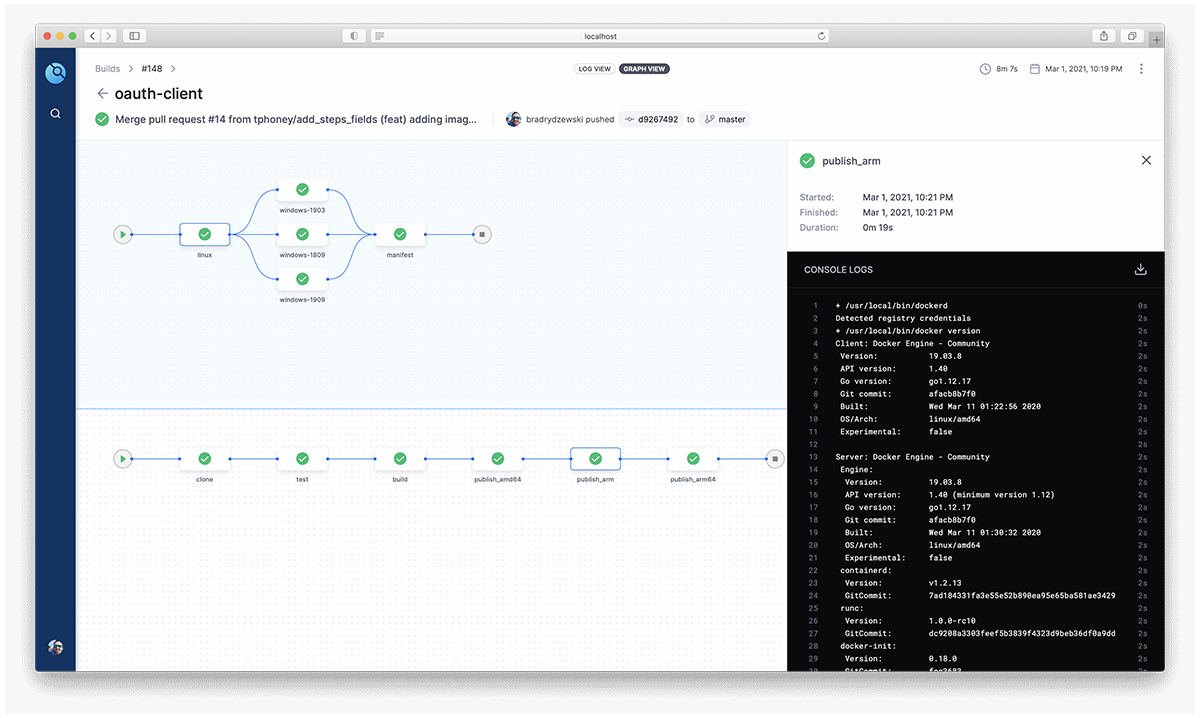The image size is (1200, 718).
Task: Click the merge pull request #14 commit message
Action: pos(295,119)
